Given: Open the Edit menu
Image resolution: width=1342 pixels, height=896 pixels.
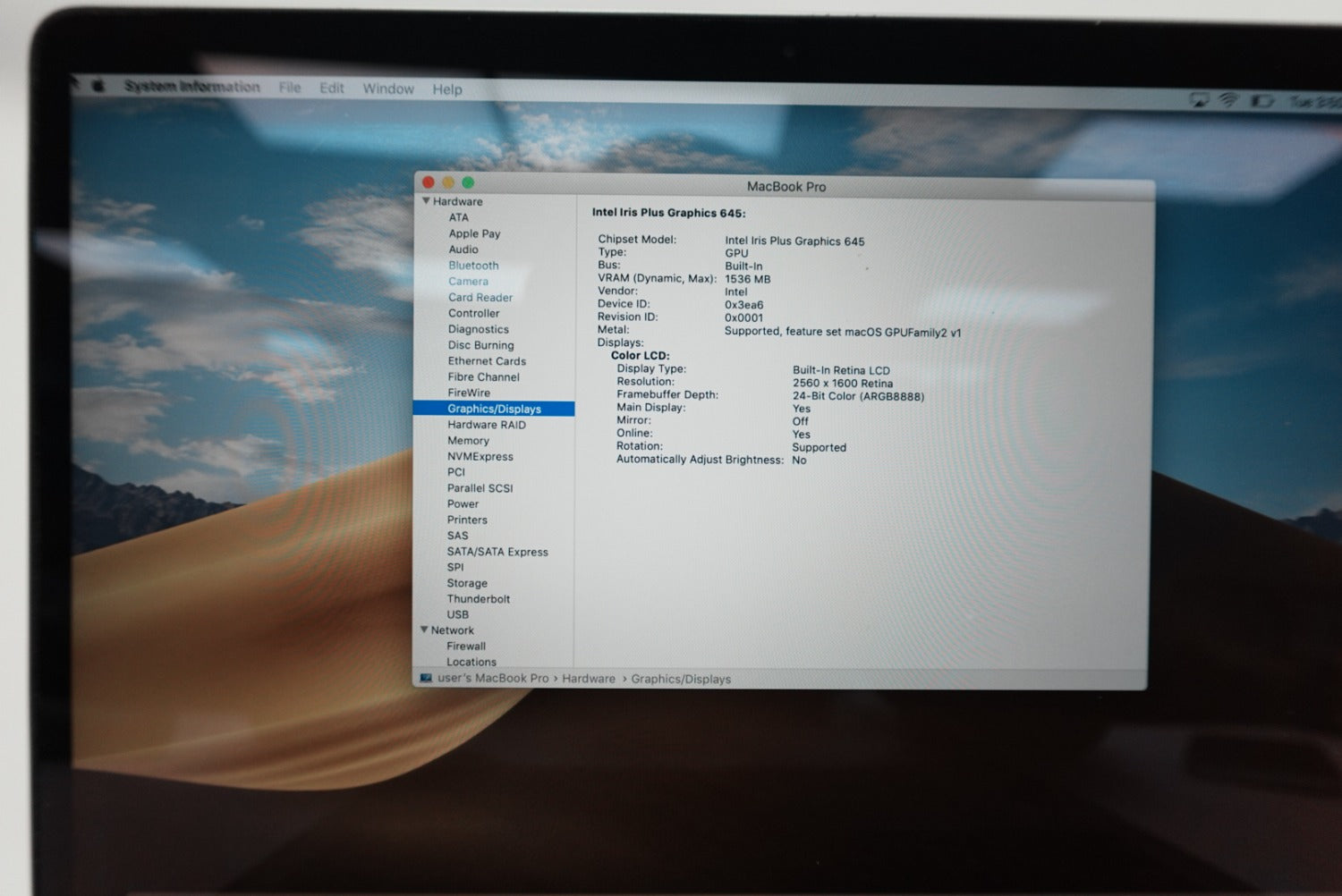Looking at the screenshot, I should [x=332, y=88].
